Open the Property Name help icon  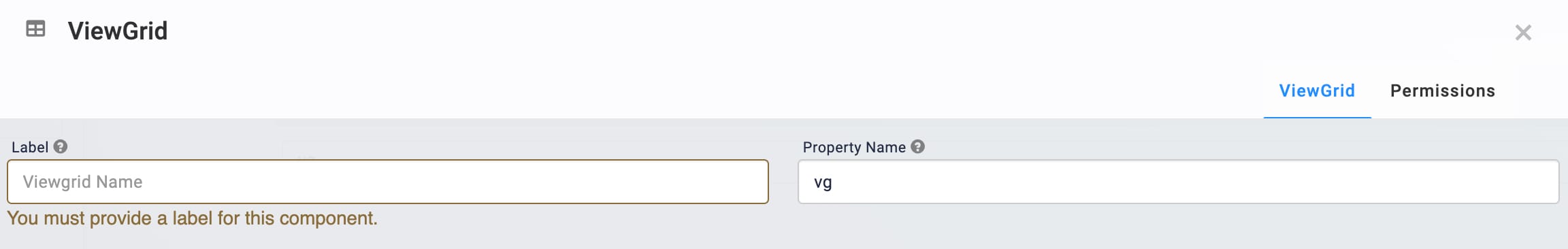point(918,147)
